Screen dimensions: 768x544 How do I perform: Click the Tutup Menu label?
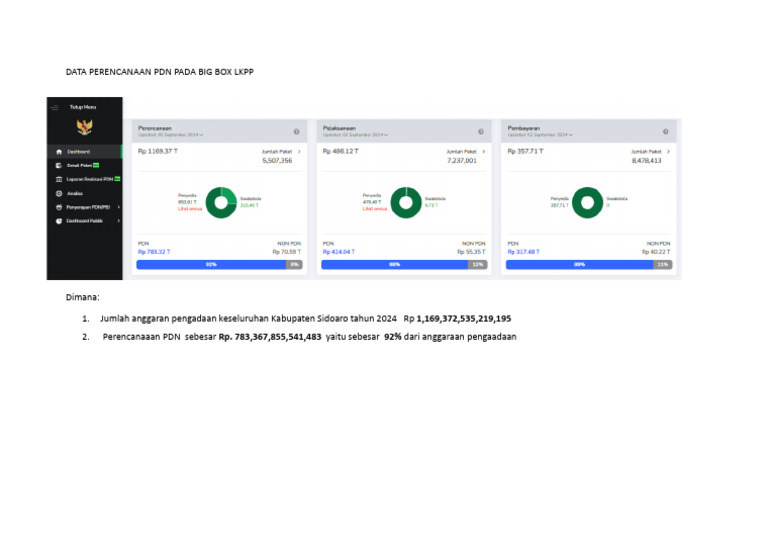point(83,107)
